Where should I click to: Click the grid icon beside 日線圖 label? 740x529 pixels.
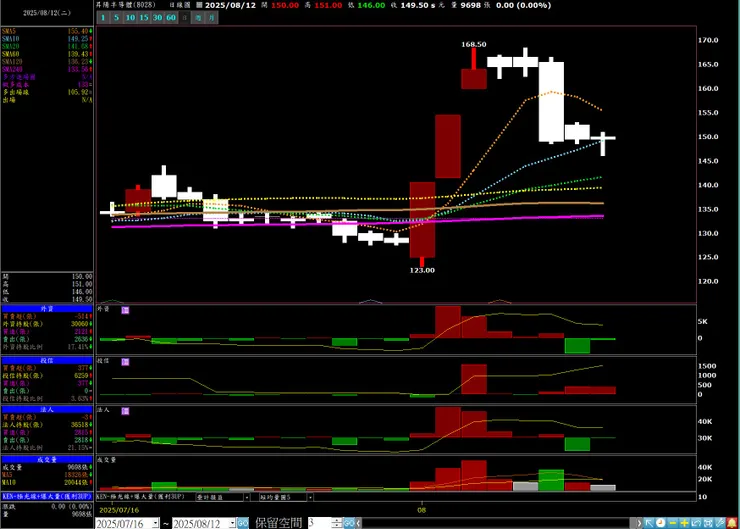point(199,5)
